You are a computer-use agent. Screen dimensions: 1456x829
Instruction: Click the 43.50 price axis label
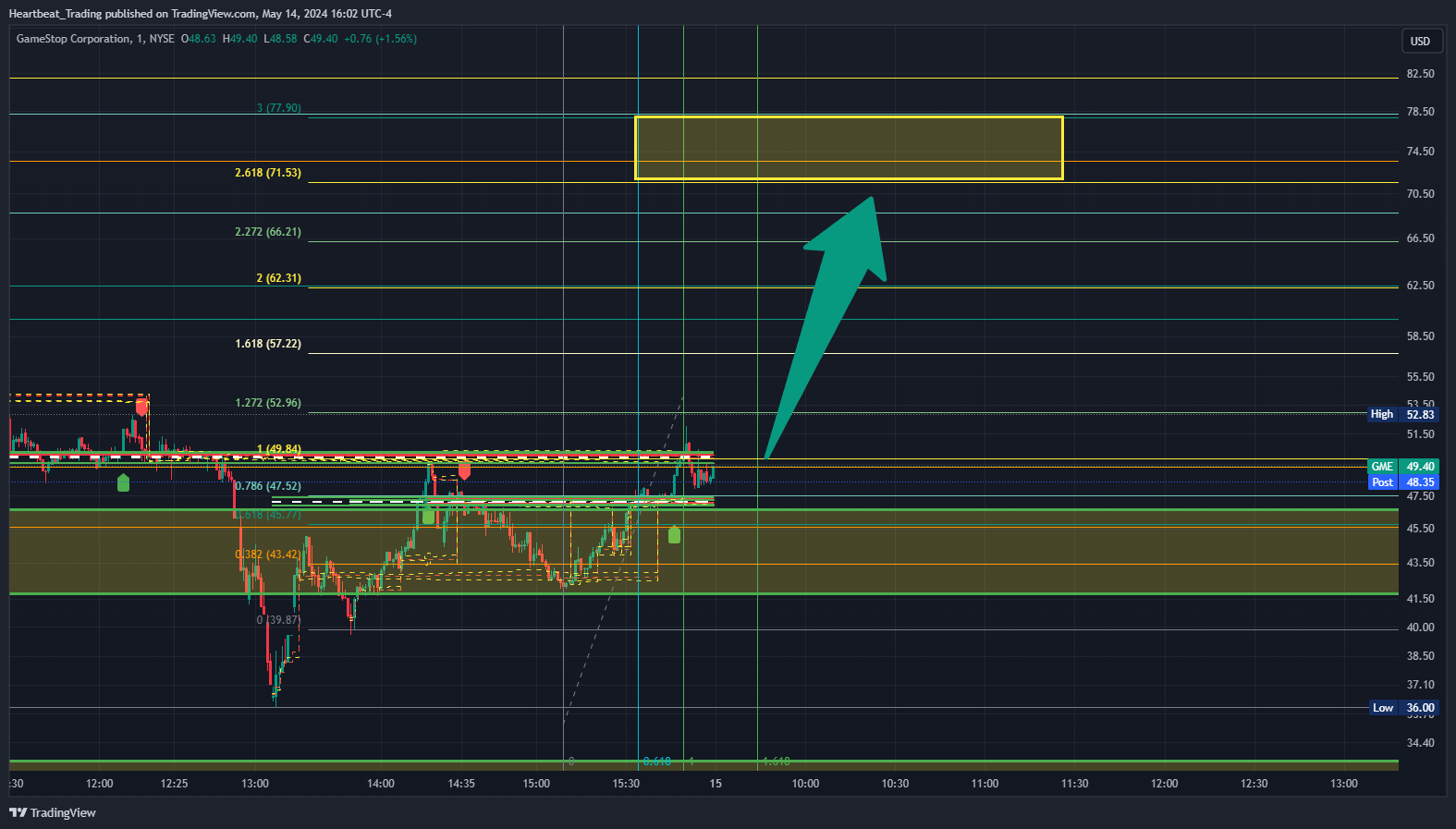(1420, 563)
